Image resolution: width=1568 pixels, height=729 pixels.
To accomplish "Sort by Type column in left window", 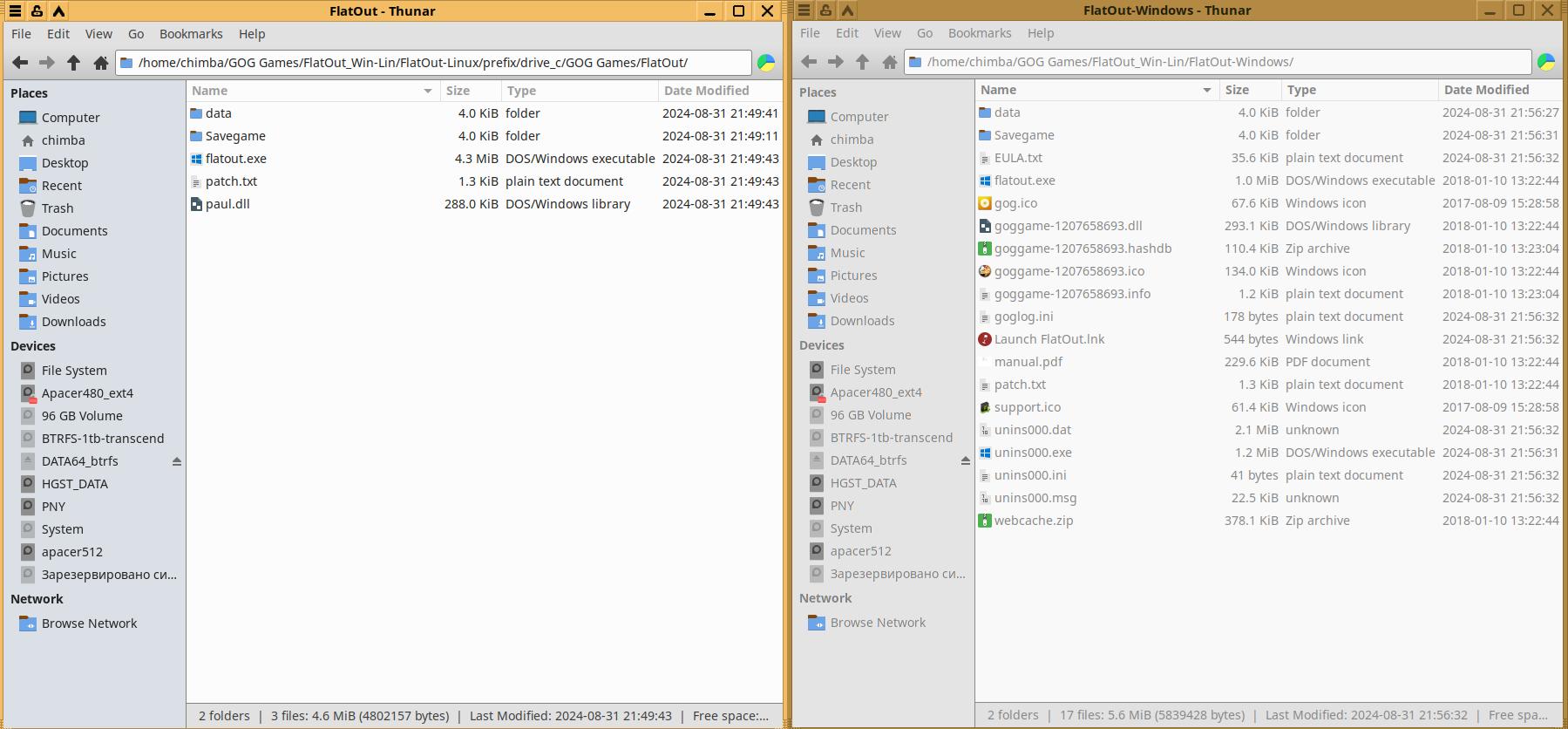I will (x=580, y=91).
